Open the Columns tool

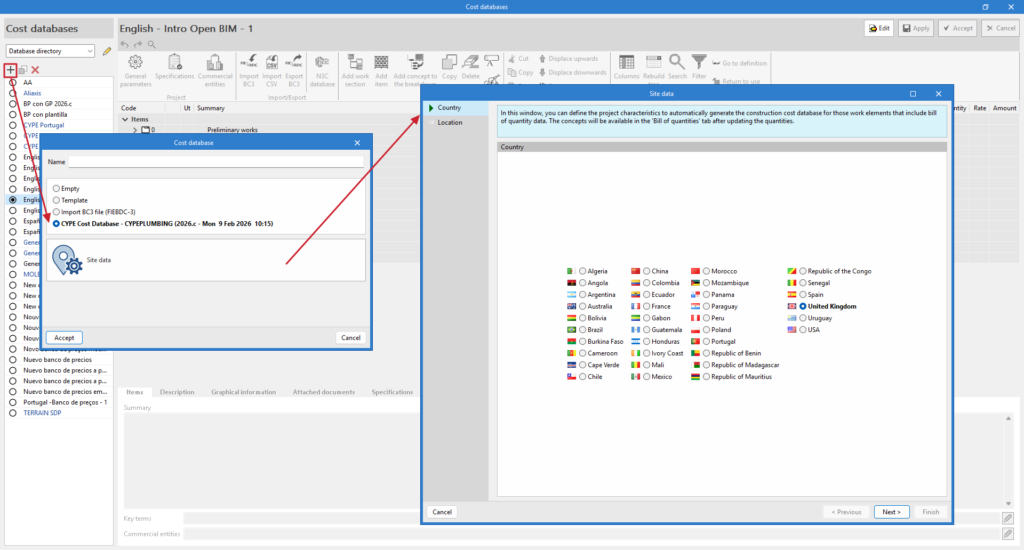pos(626,67)
